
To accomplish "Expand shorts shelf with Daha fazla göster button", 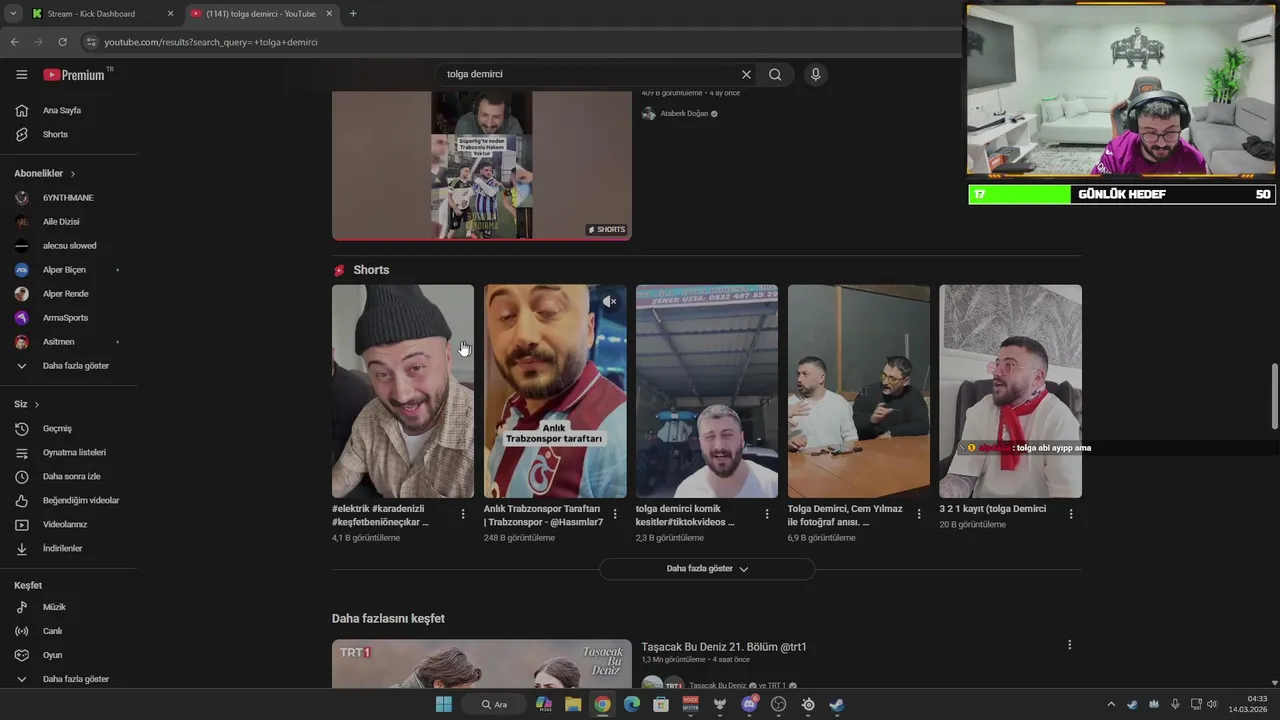I will coord(707,569).
